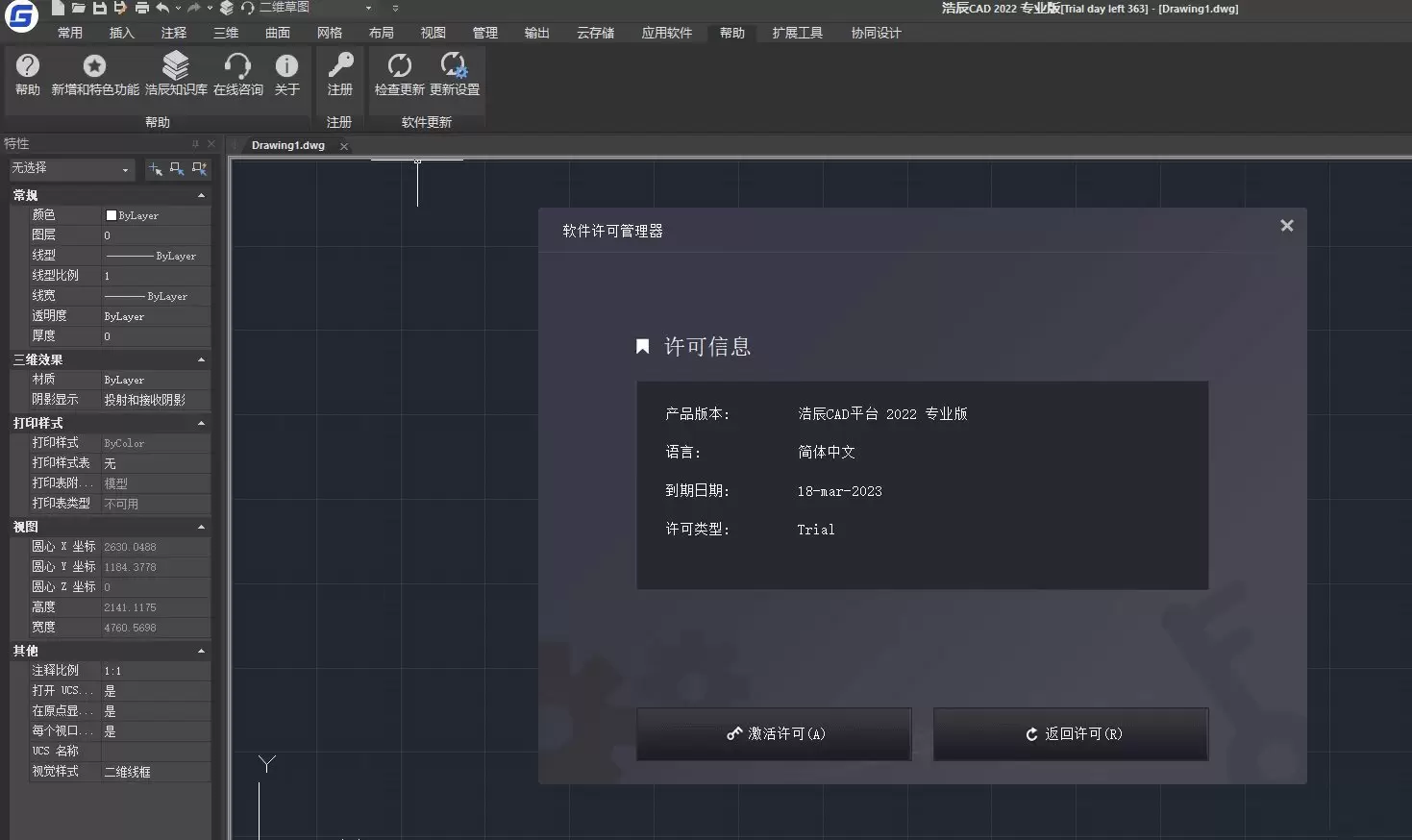This screenshot has height=840, width=1412.
Task: Click the redo arrow icon
Action: pos(194,8)
